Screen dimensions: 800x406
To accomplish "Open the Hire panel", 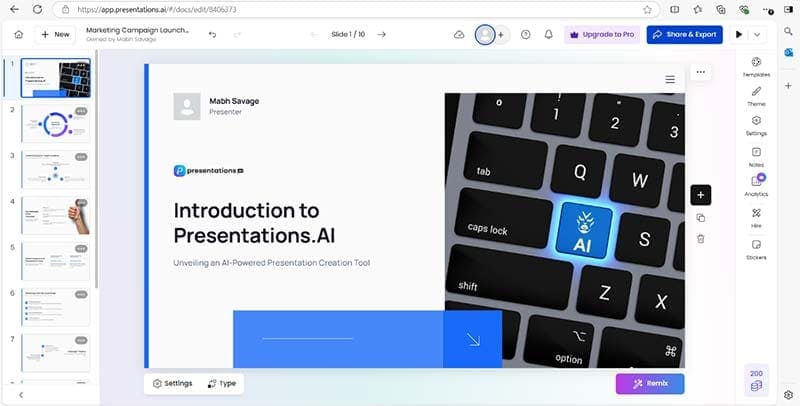I will (x=756, y=218).
